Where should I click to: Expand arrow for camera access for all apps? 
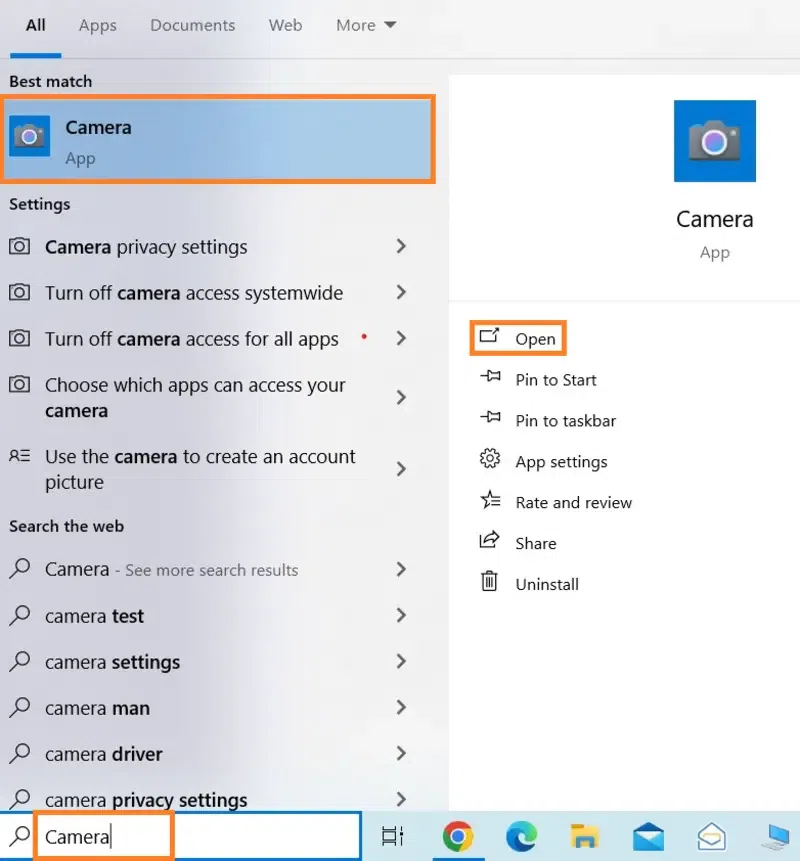coord(401,338)
